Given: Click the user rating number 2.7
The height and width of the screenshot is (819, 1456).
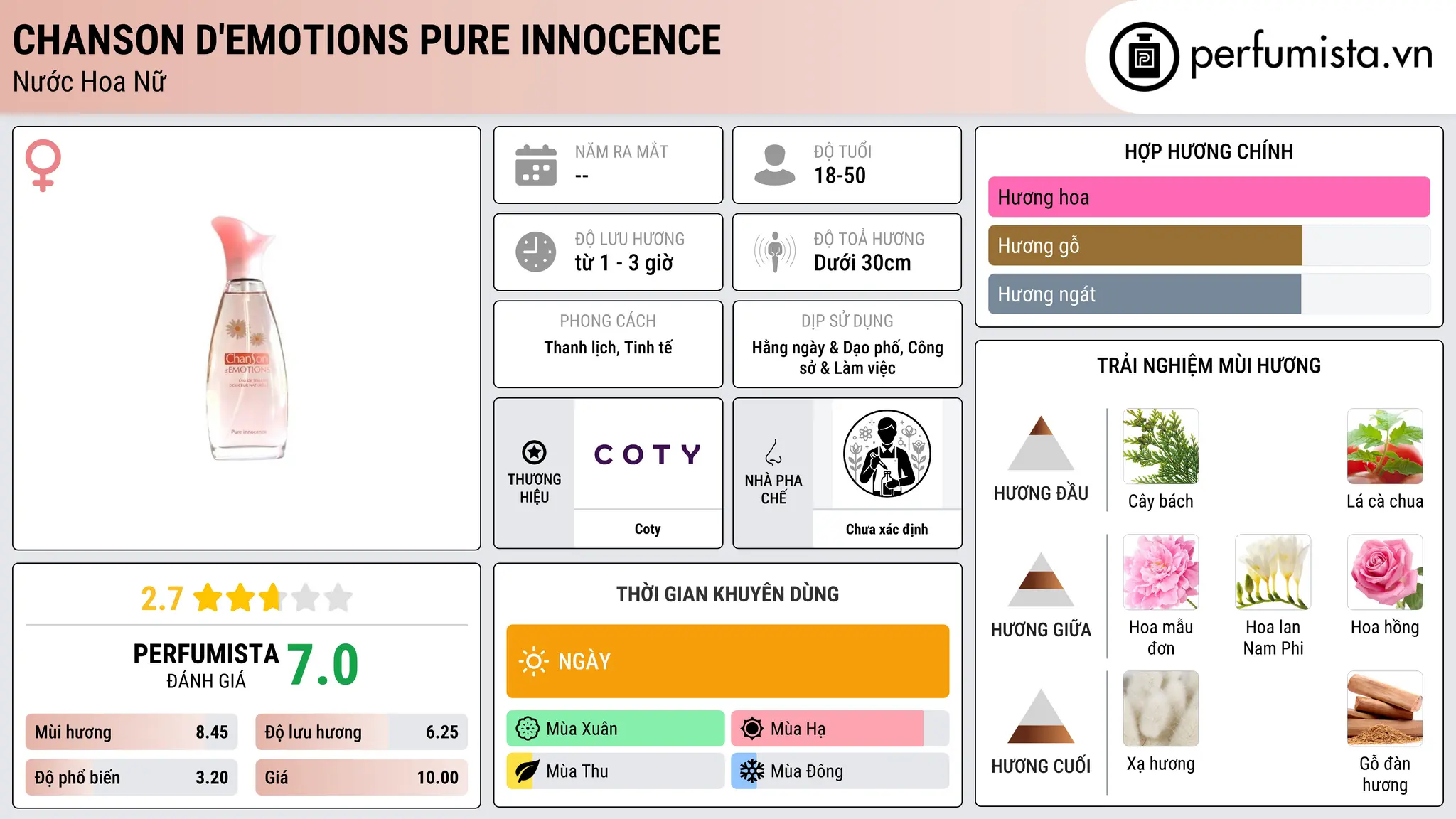Looking at the screenshot, I should tap(162, 599).
